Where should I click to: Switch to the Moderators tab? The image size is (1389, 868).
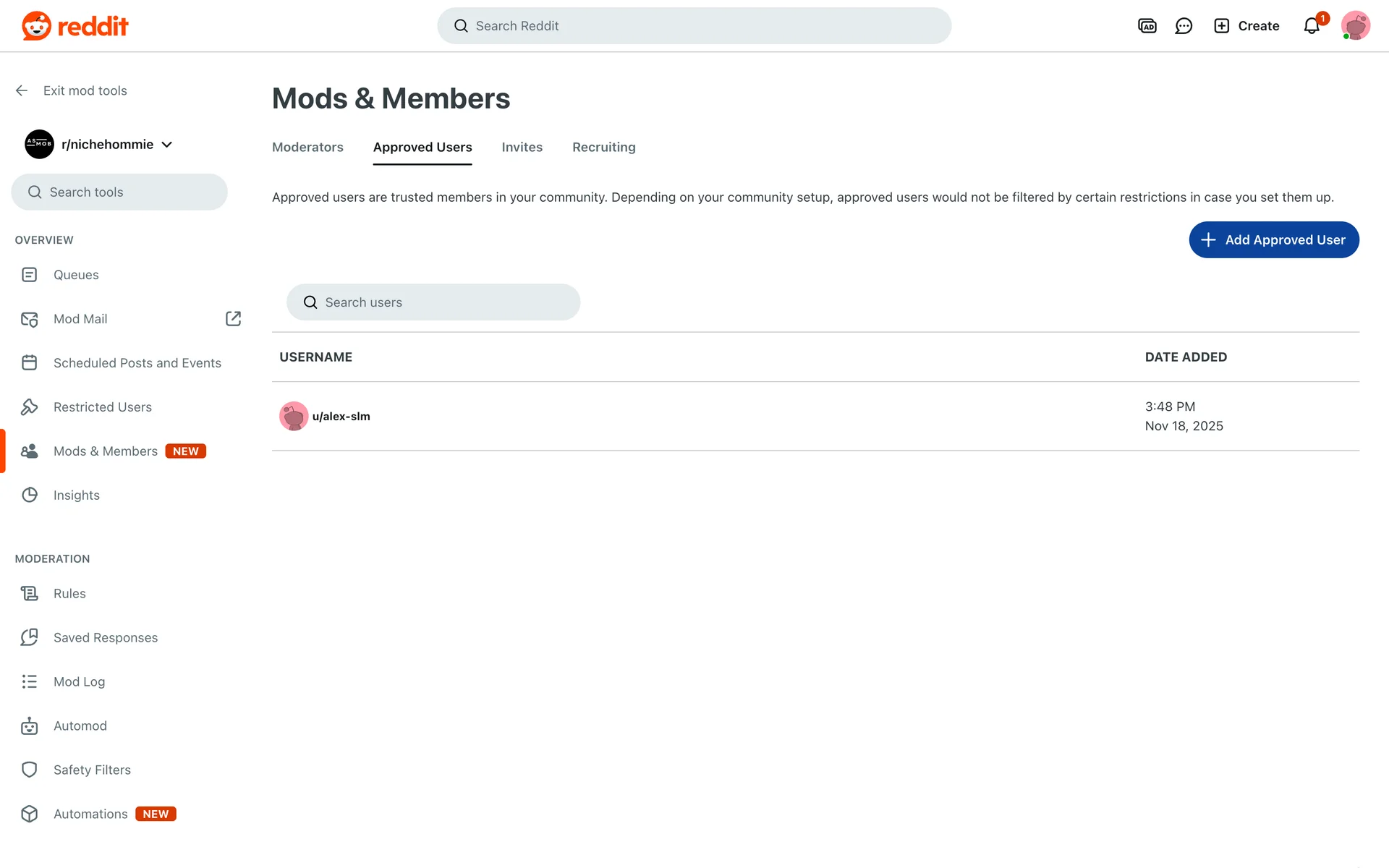point(307,148)
